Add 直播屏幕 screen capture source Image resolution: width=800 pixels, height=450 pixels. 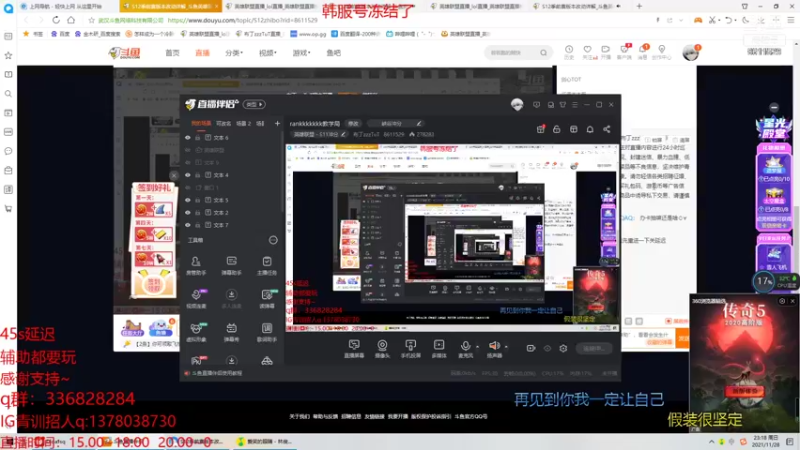(354, 349)
